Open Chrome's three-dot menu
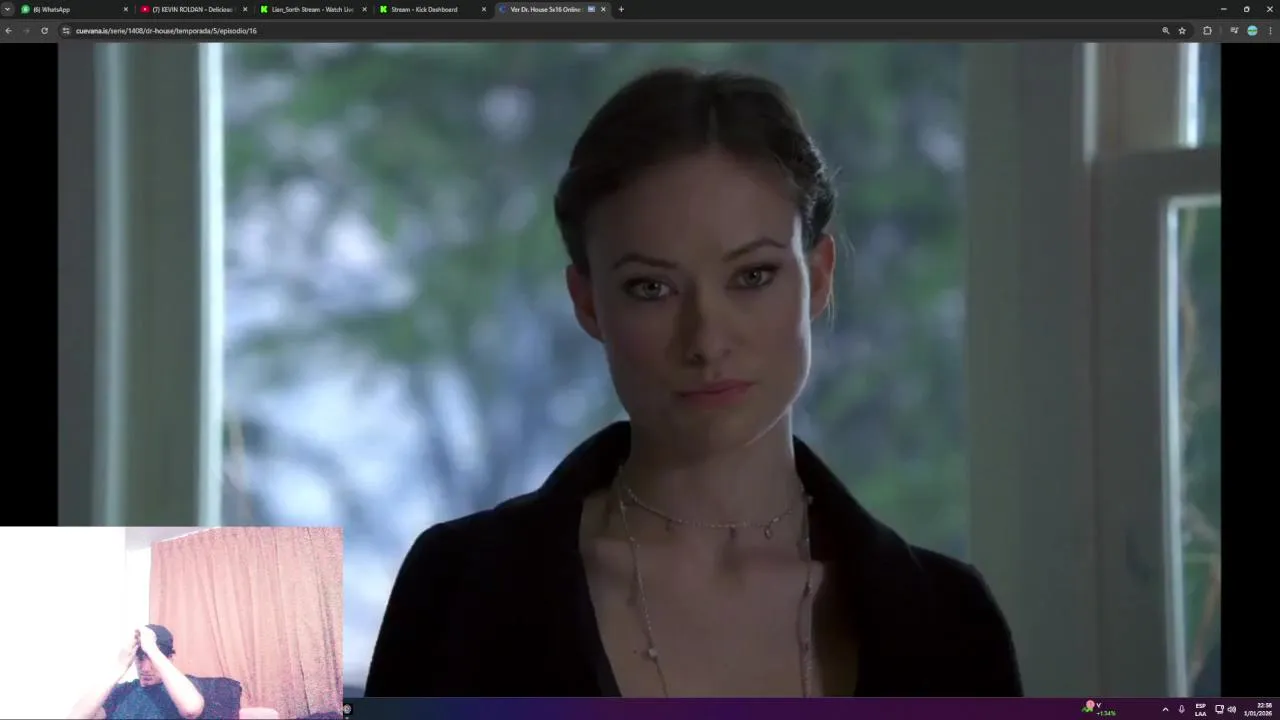Image resolution: width=1280 pixels, height=720 pixels. click(x=1270, y=31)
